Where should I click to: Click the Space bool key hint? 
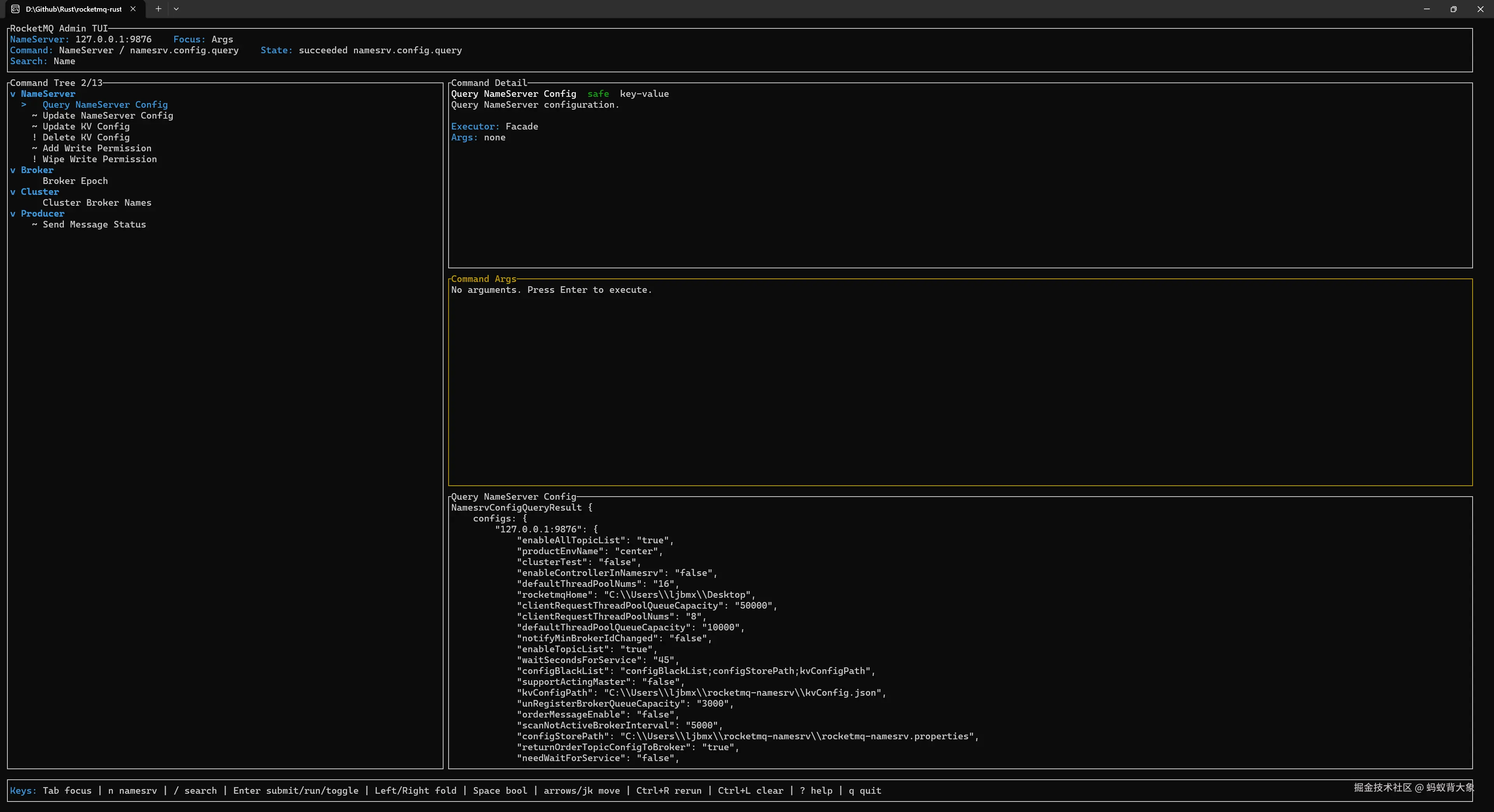(500, 791)
